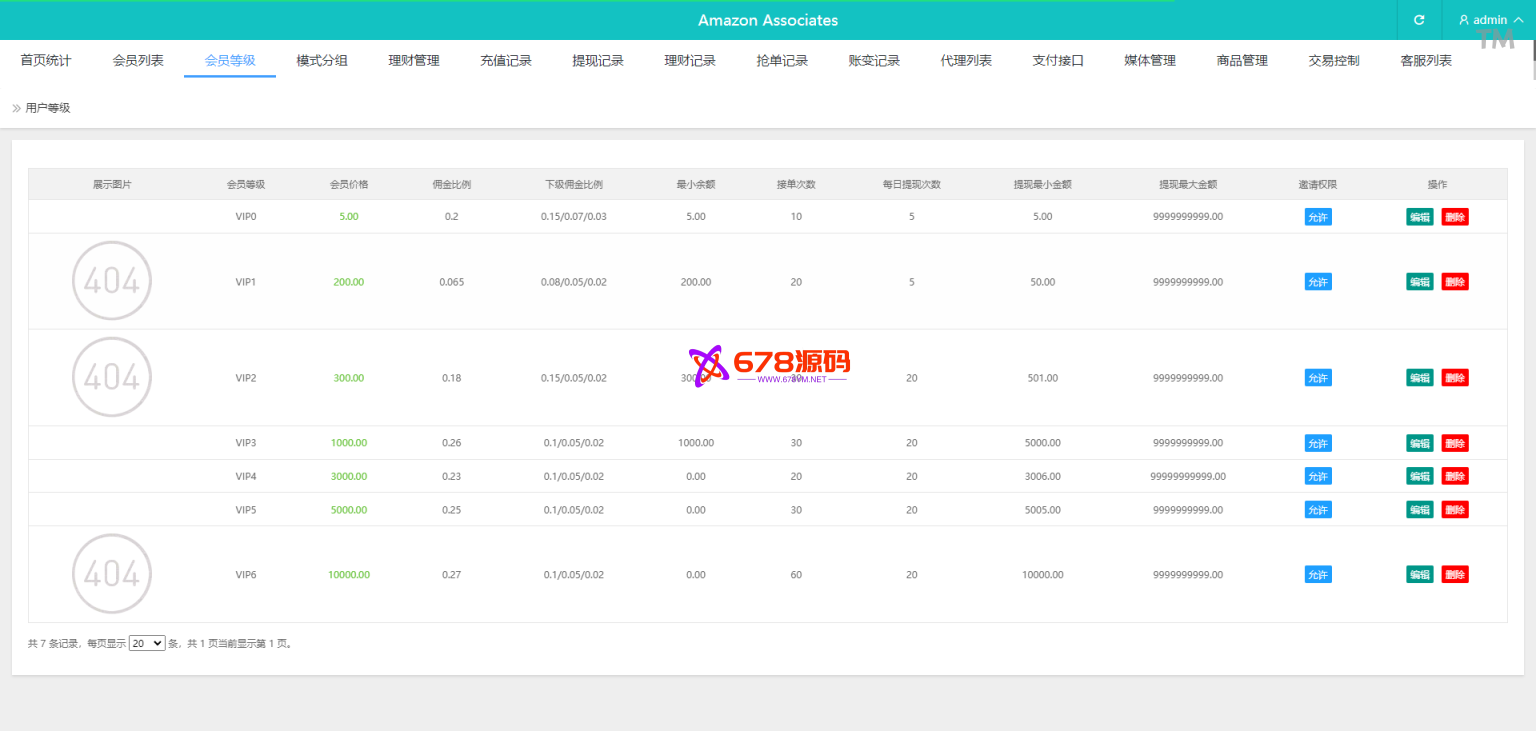Open the 商品管理 tab
This screenshot has height=731, width=1536.
(x=1242, y=61)
